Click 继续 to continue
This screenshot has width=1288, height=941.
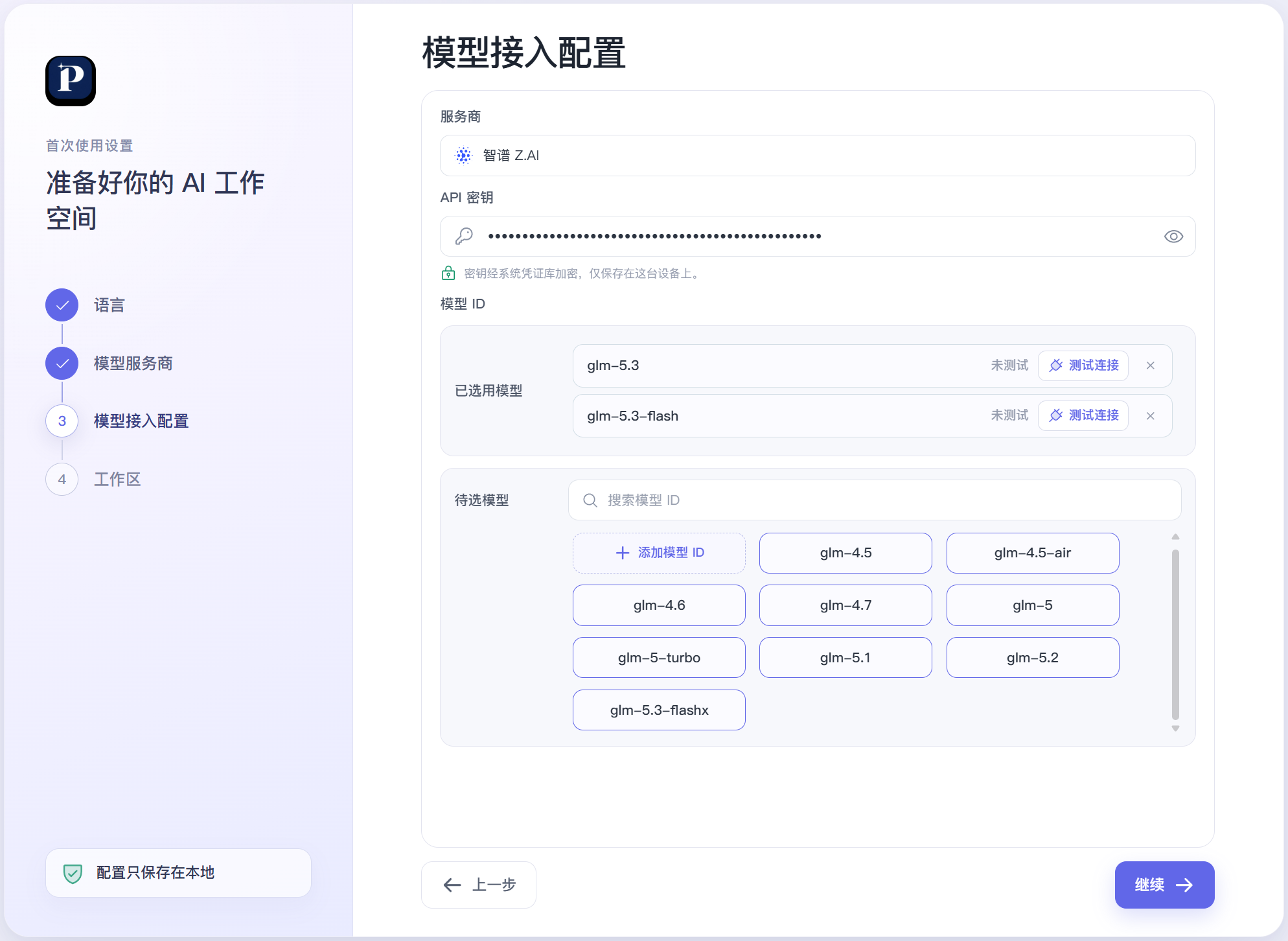click(1164, 885)
